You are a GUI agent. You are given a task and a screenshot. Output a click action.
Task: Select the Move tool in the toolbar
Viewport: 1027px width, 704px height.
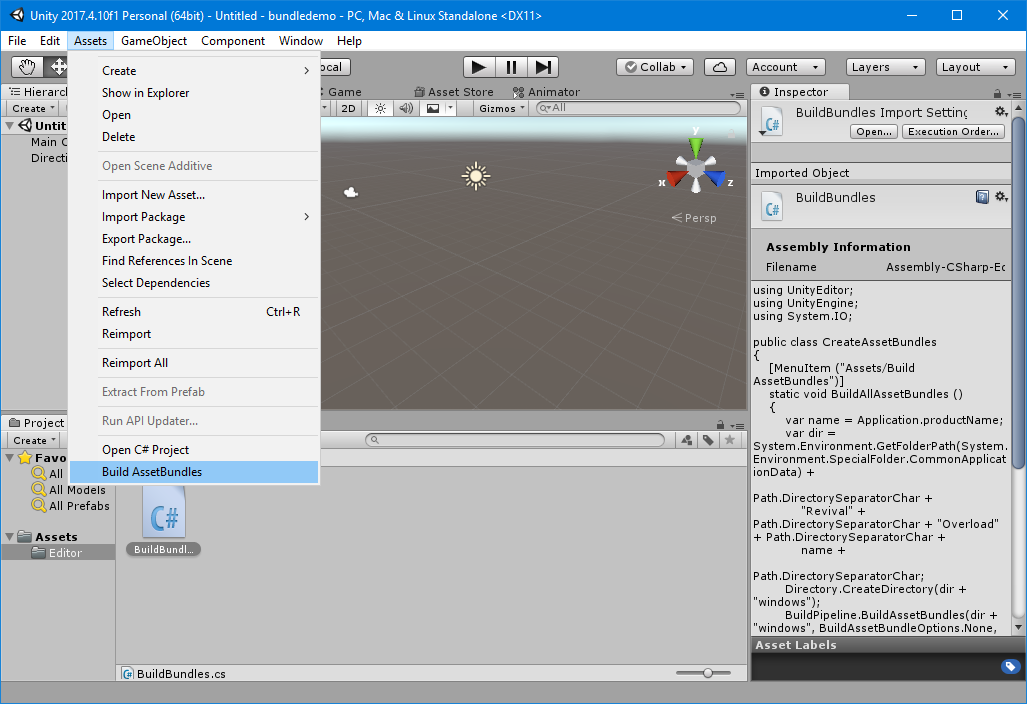(x=57, y=67)
